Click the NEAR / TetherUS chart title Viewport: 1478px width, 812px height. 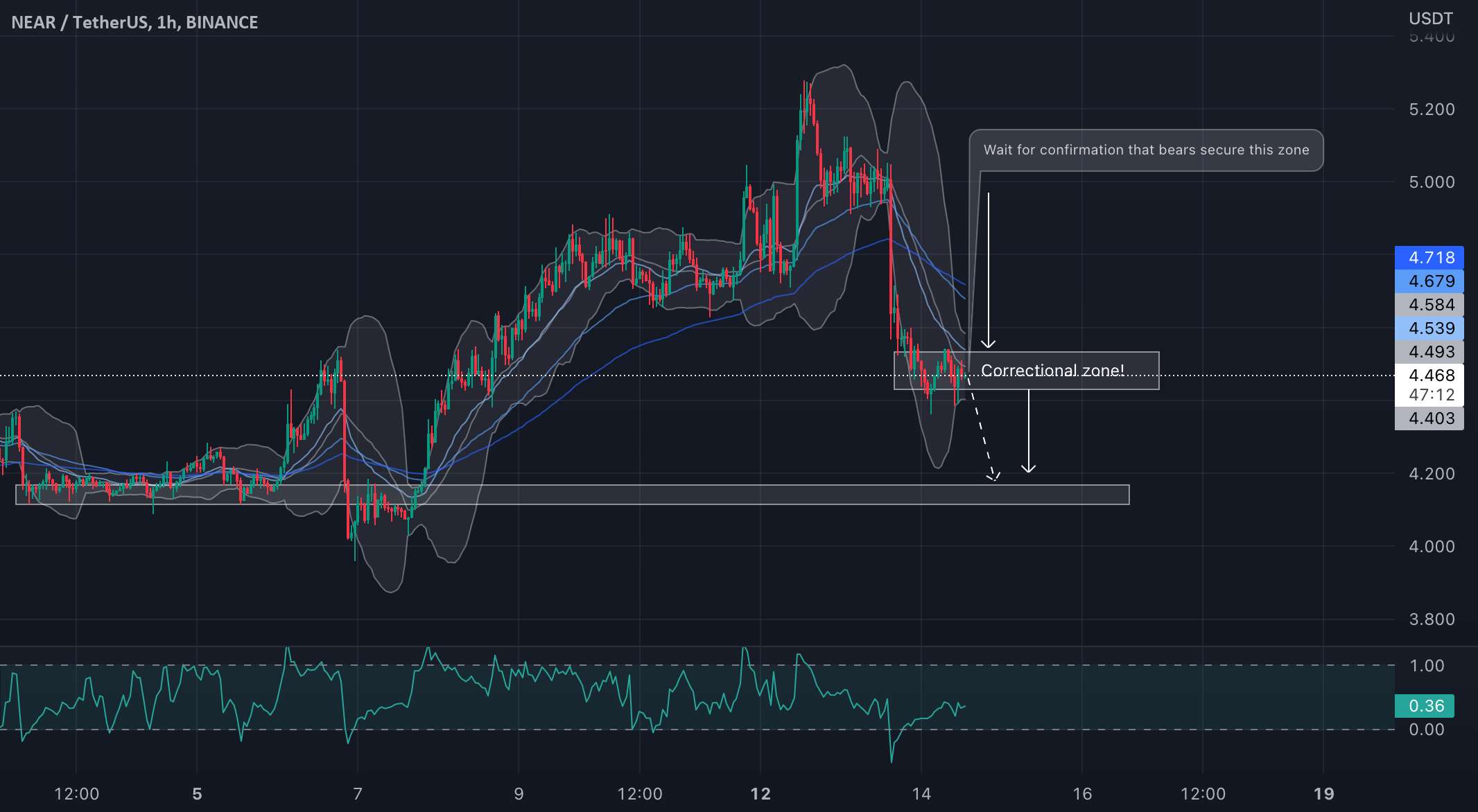point(134,22)
